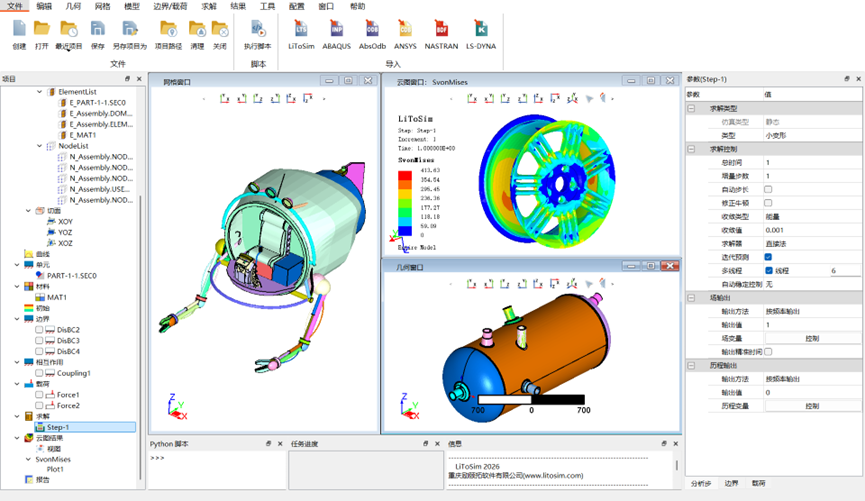Open the 项目路径 project path icon
This screenshot has height=501, width=865.
(168, 29)
